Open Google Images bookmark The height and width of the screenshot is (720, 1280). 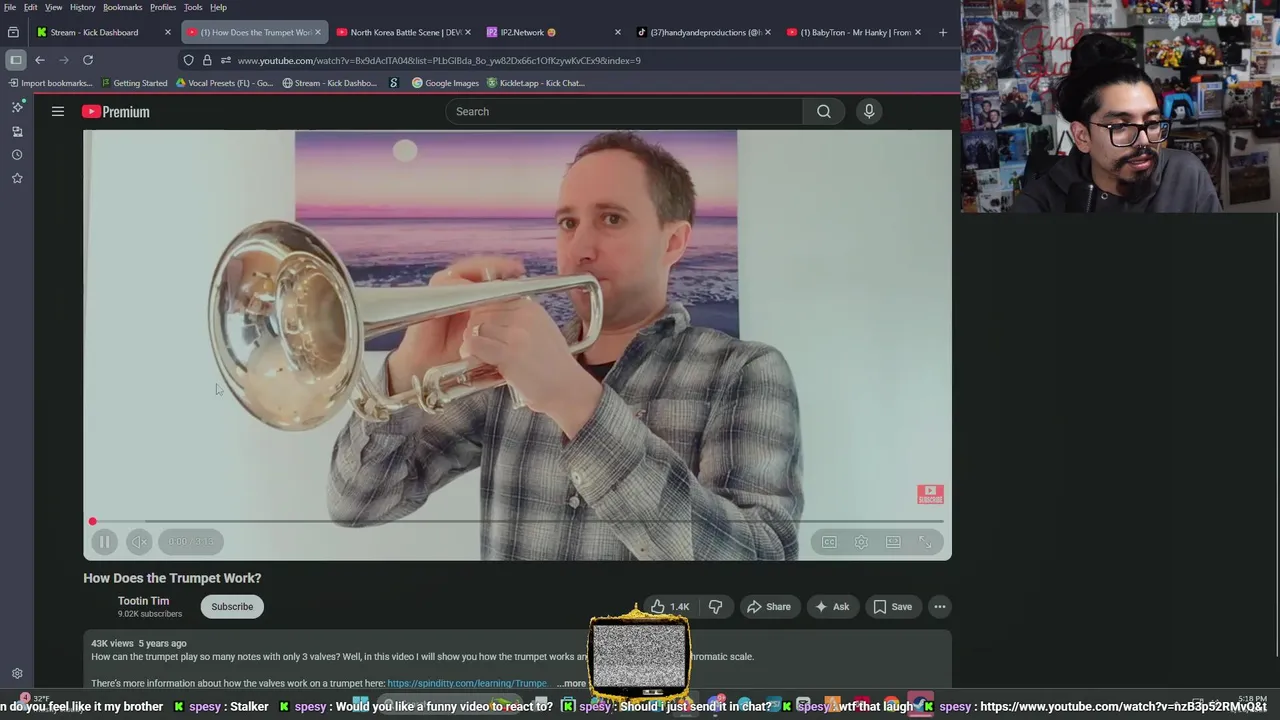(445, 83)
